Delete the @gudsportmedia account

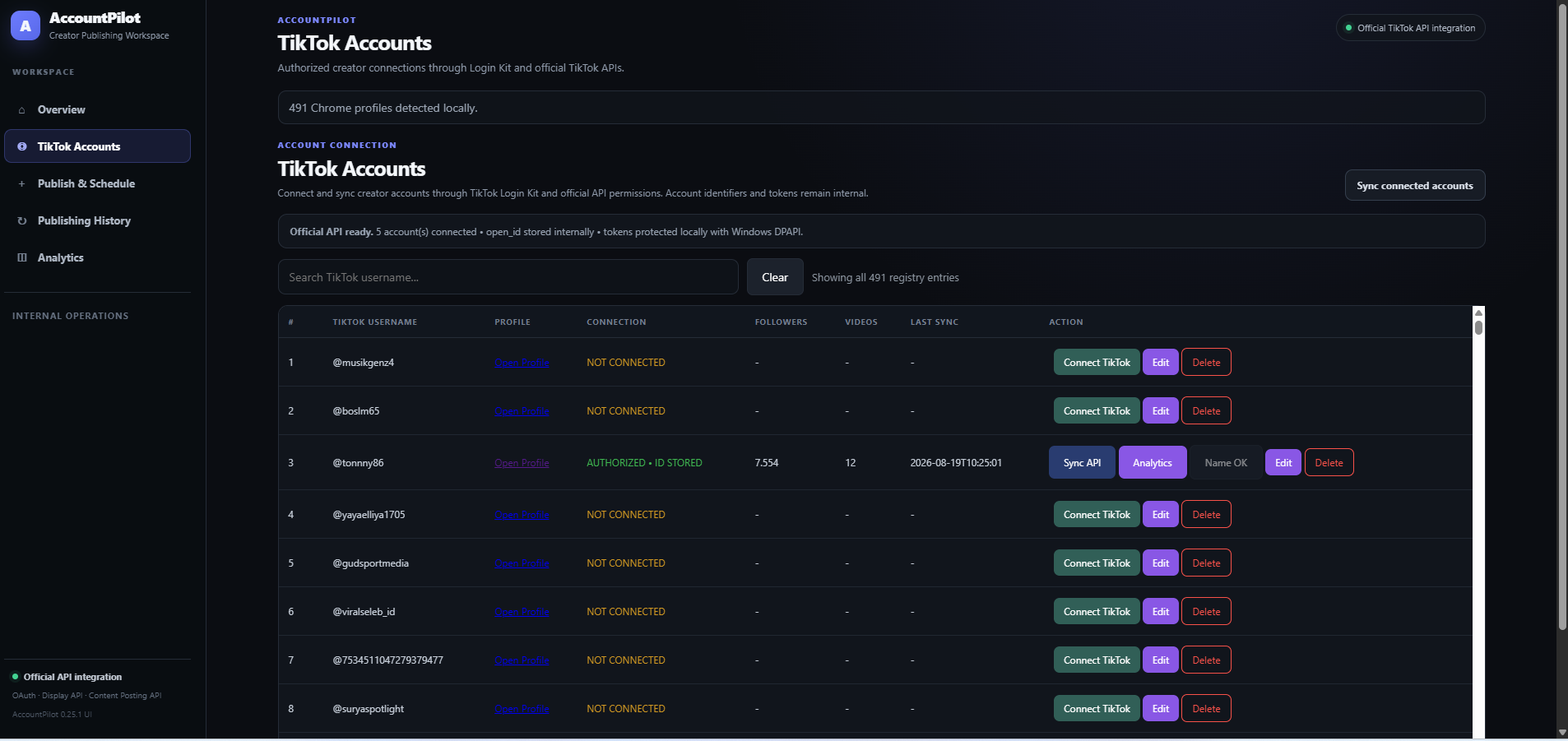pos(1206,563)
